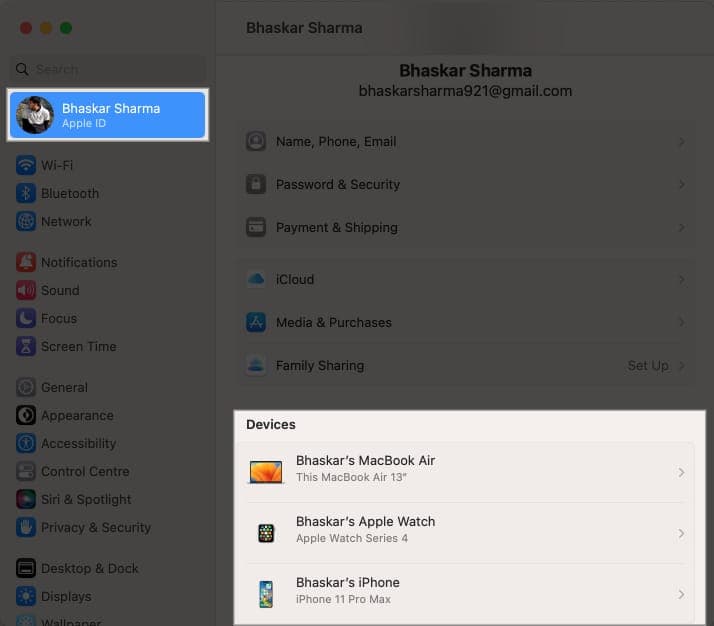Click the Password & Security lock icon
Viewport: 714px width, 626px height.
[x=256, y=184]
